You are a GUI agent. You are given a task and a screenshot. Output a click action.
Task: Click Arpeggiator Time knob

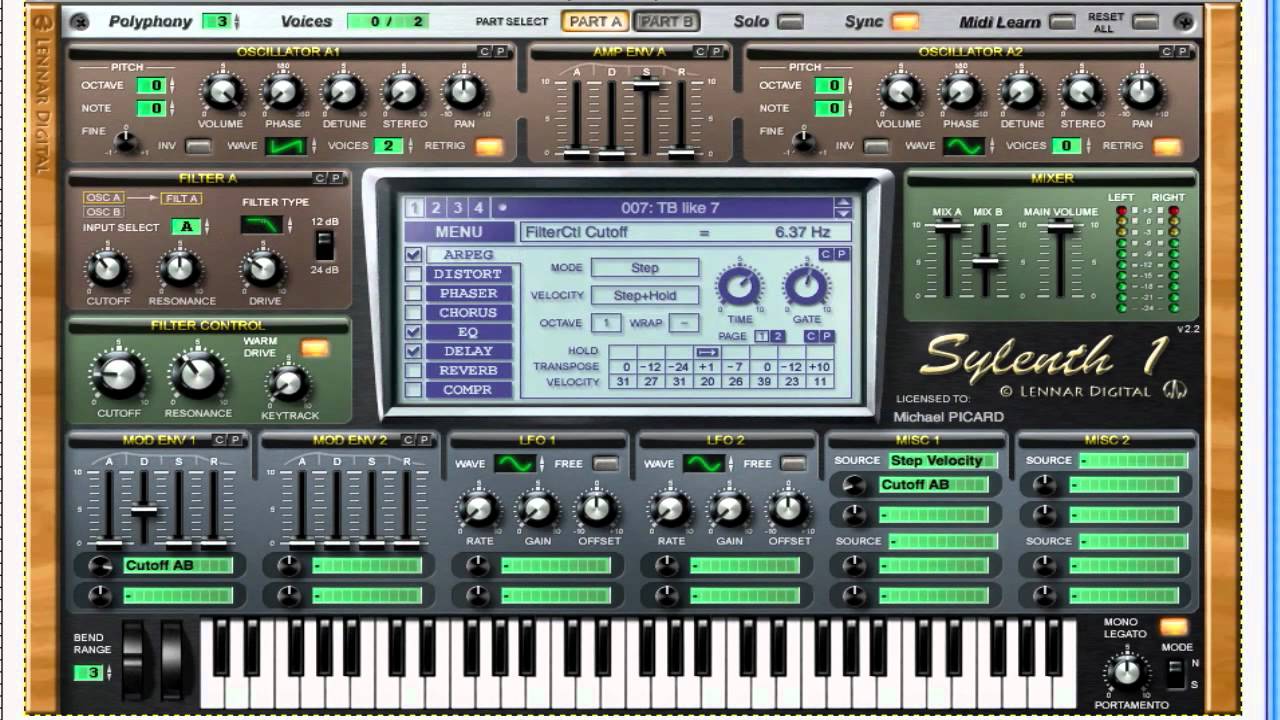(740, 288)
